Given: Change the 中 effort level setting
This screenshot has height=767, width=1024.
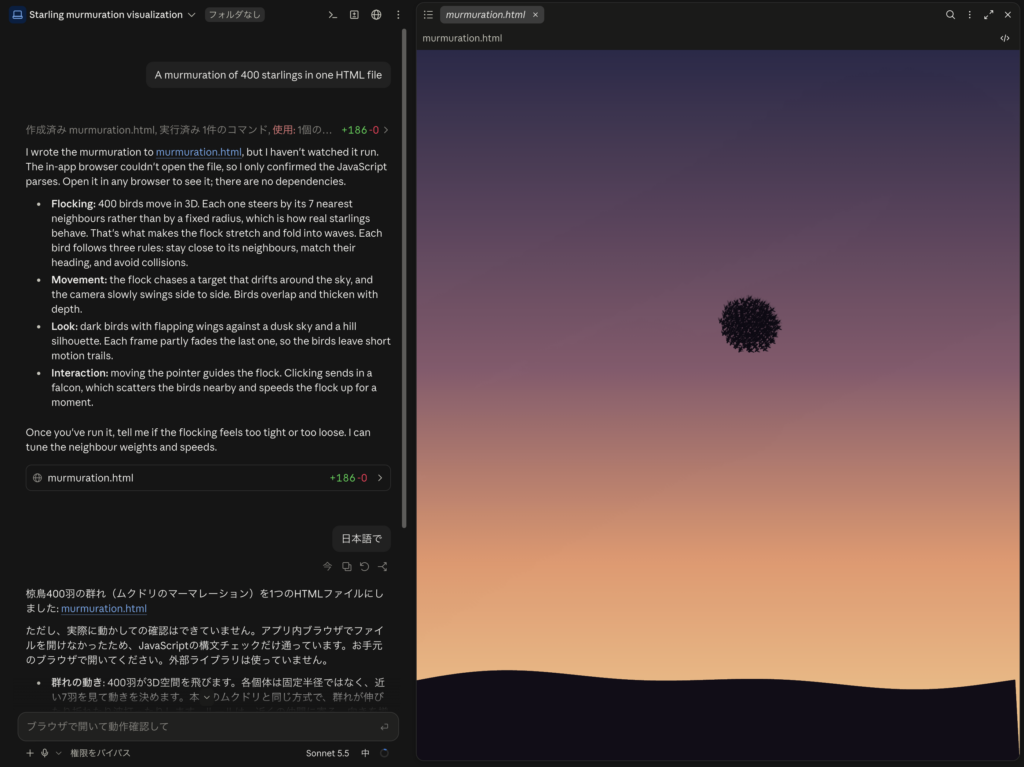Looking at the screenshot, I should tap(365, 753).
